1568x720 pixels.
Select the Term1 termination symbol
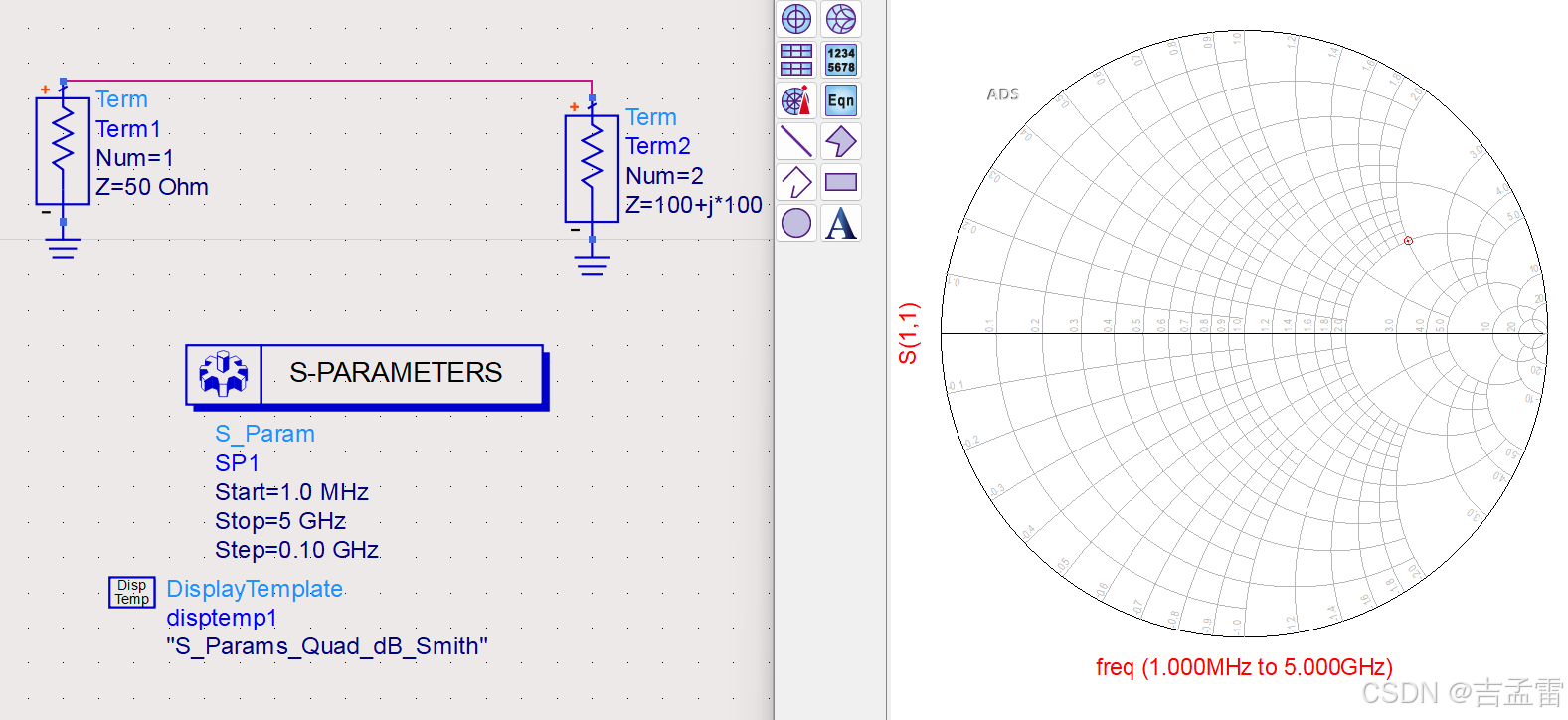point(63,151)
